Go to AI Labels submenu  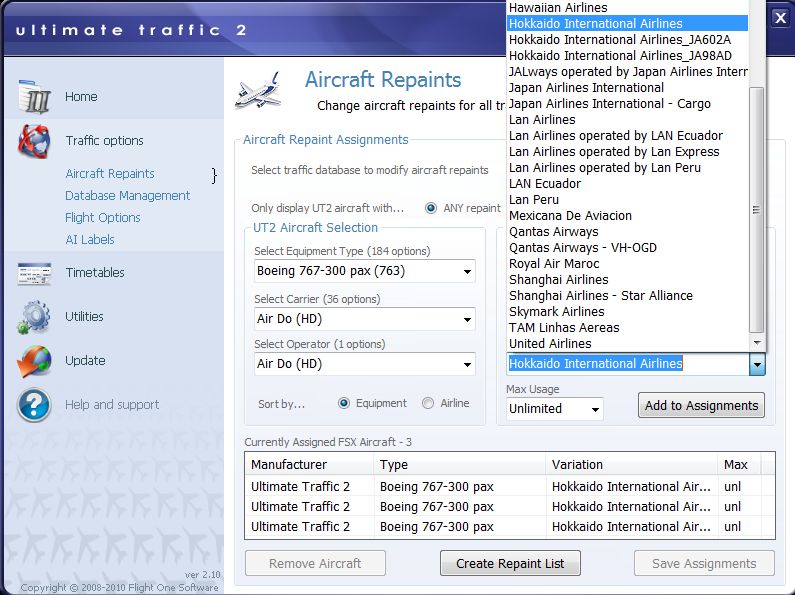click(90, 239)
